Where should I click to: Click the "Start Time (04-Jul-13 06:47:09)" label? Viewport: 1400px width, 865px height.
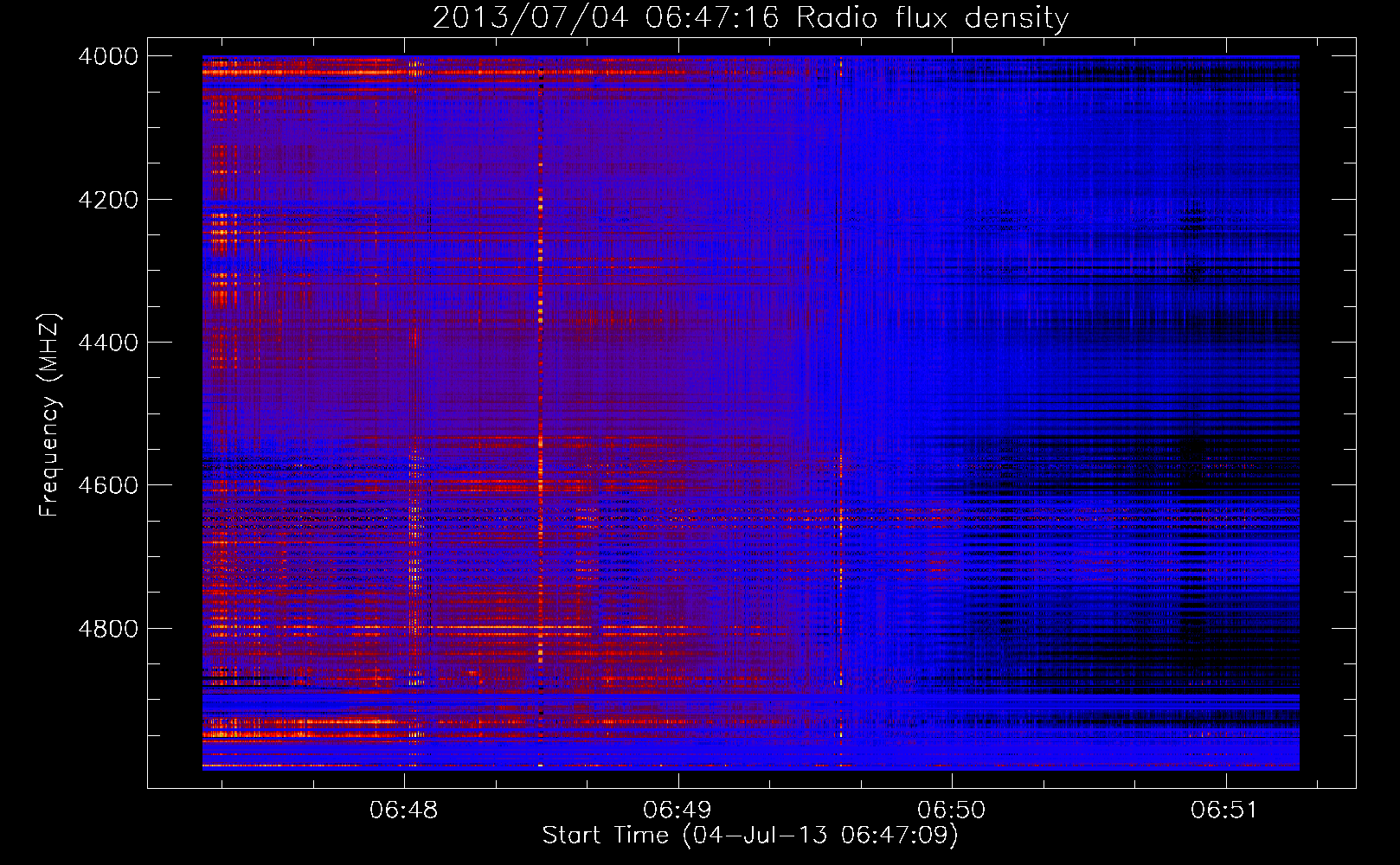(x=750, y=836)
